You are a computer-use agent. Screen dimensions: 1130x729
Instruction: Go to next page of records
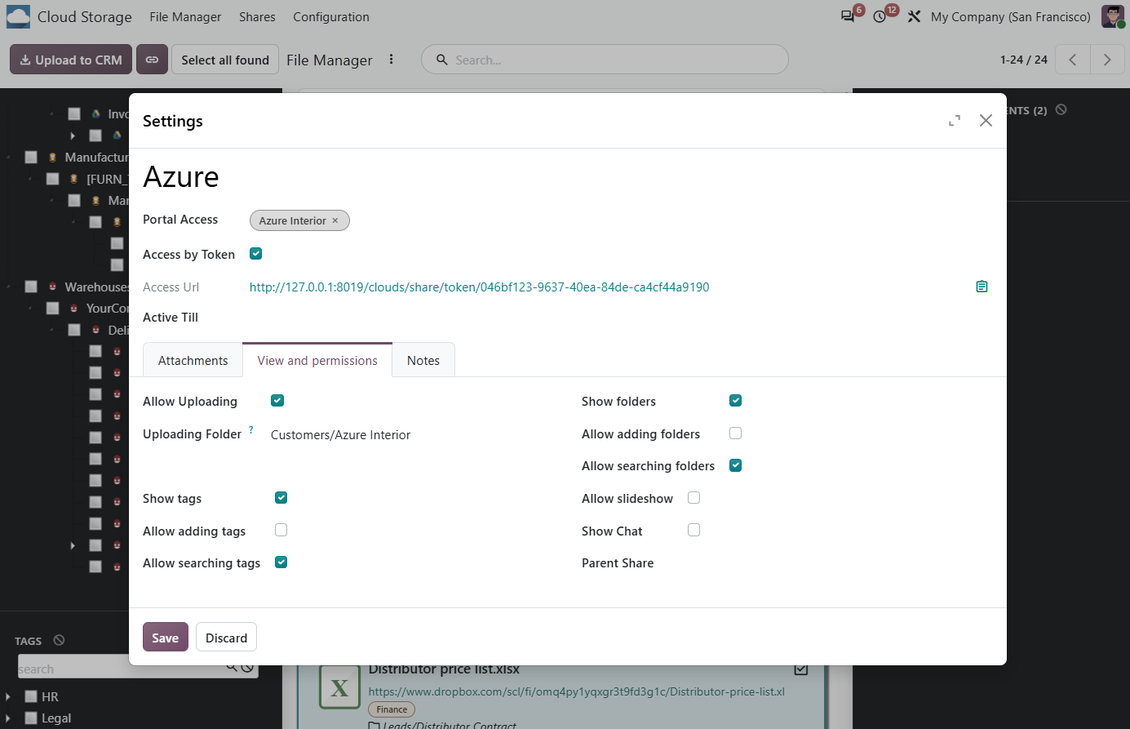(x=1107, y=60)
